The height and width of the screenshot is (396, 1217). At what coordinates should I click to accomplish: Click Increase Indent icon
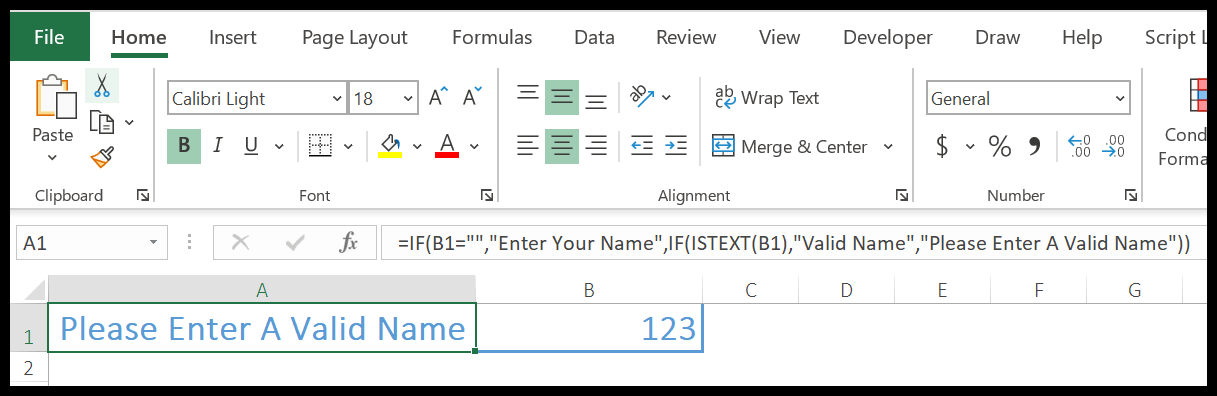point(675,146)
